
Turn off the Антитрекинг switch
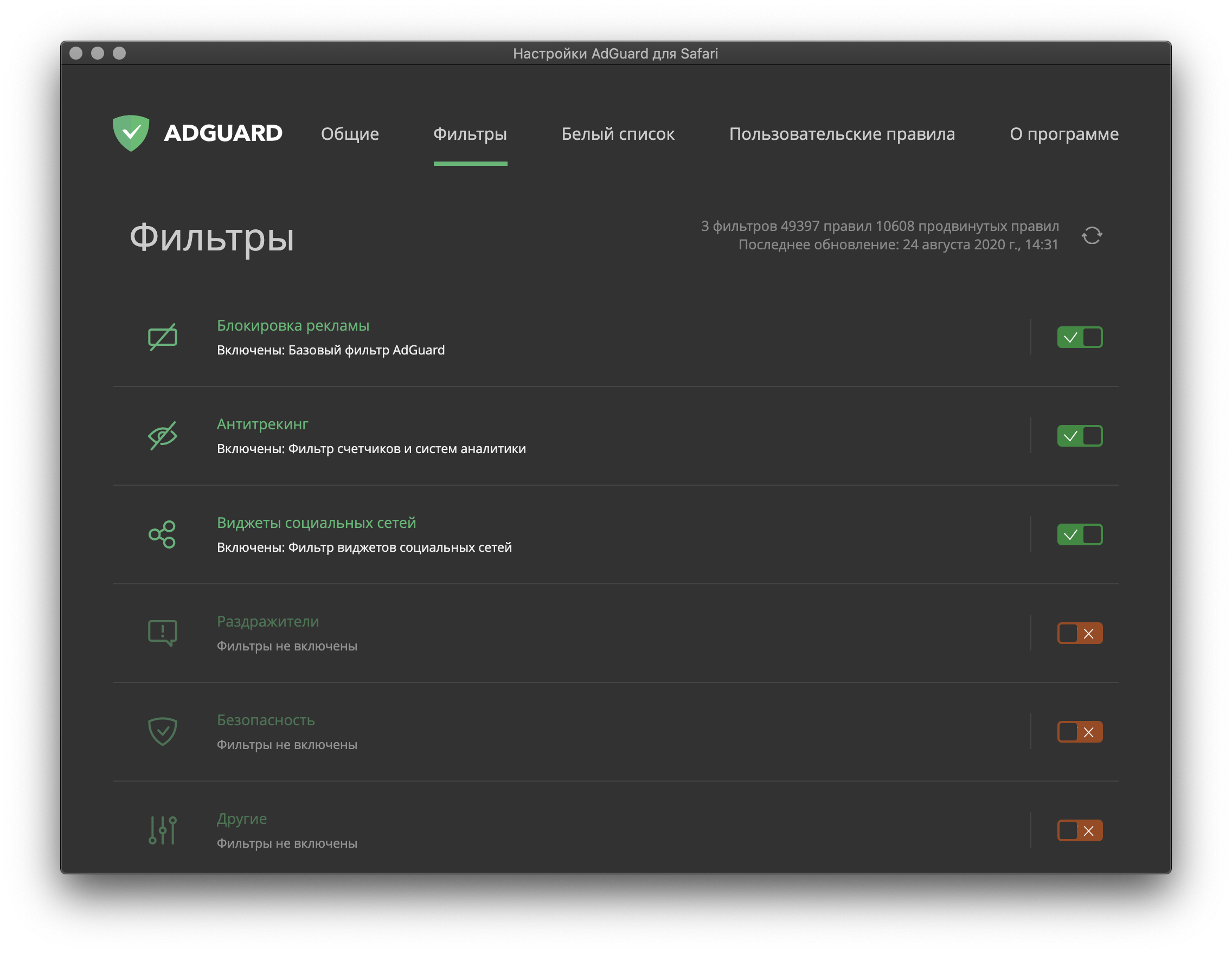[x=1080, y=436]
